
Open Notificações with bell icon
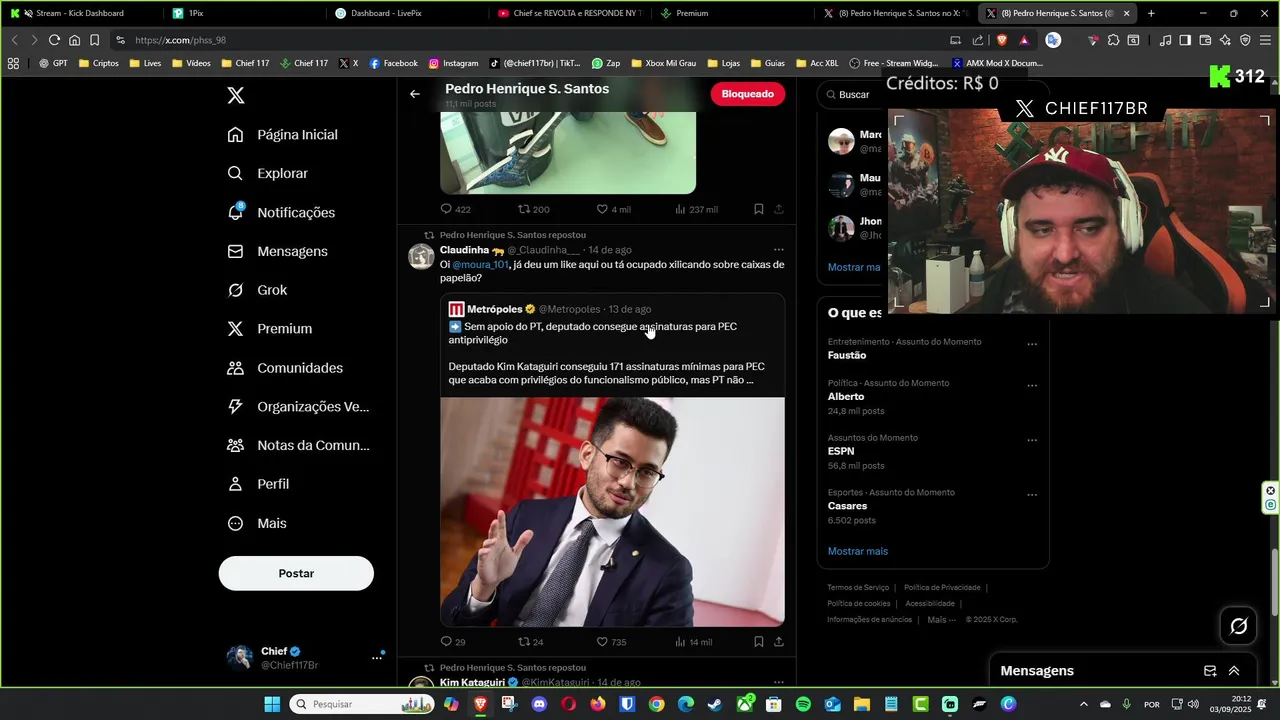[281, 212]
